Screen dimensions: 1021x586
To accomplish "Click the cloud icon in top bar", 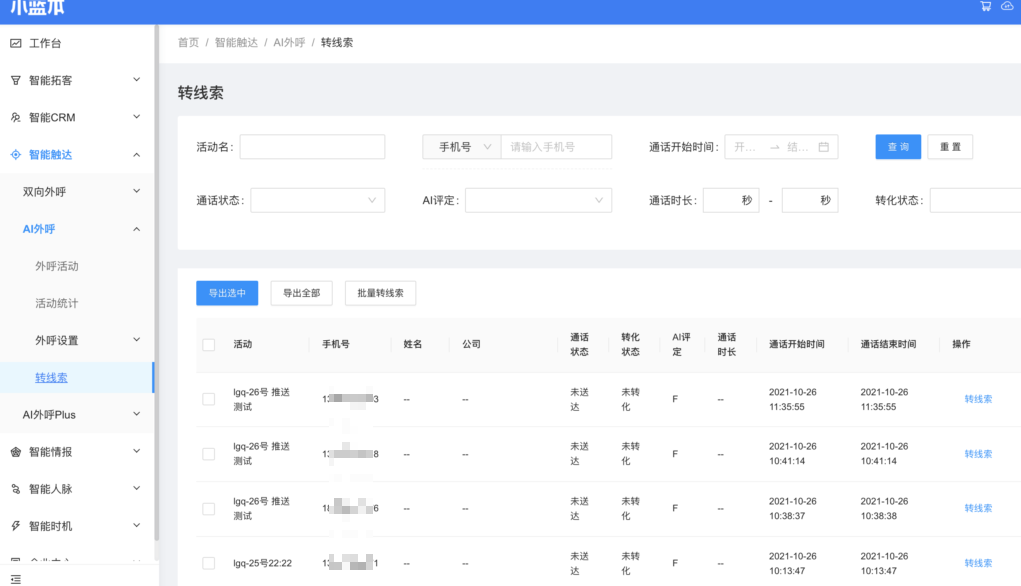I will pyautogui.click(x=1007, y=6).
